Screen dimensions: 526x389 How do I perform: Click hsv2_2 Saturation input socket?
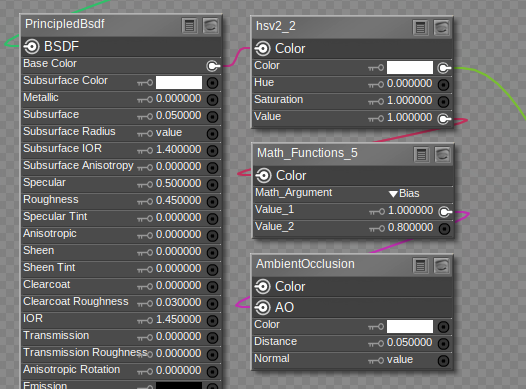click(443, 102)
